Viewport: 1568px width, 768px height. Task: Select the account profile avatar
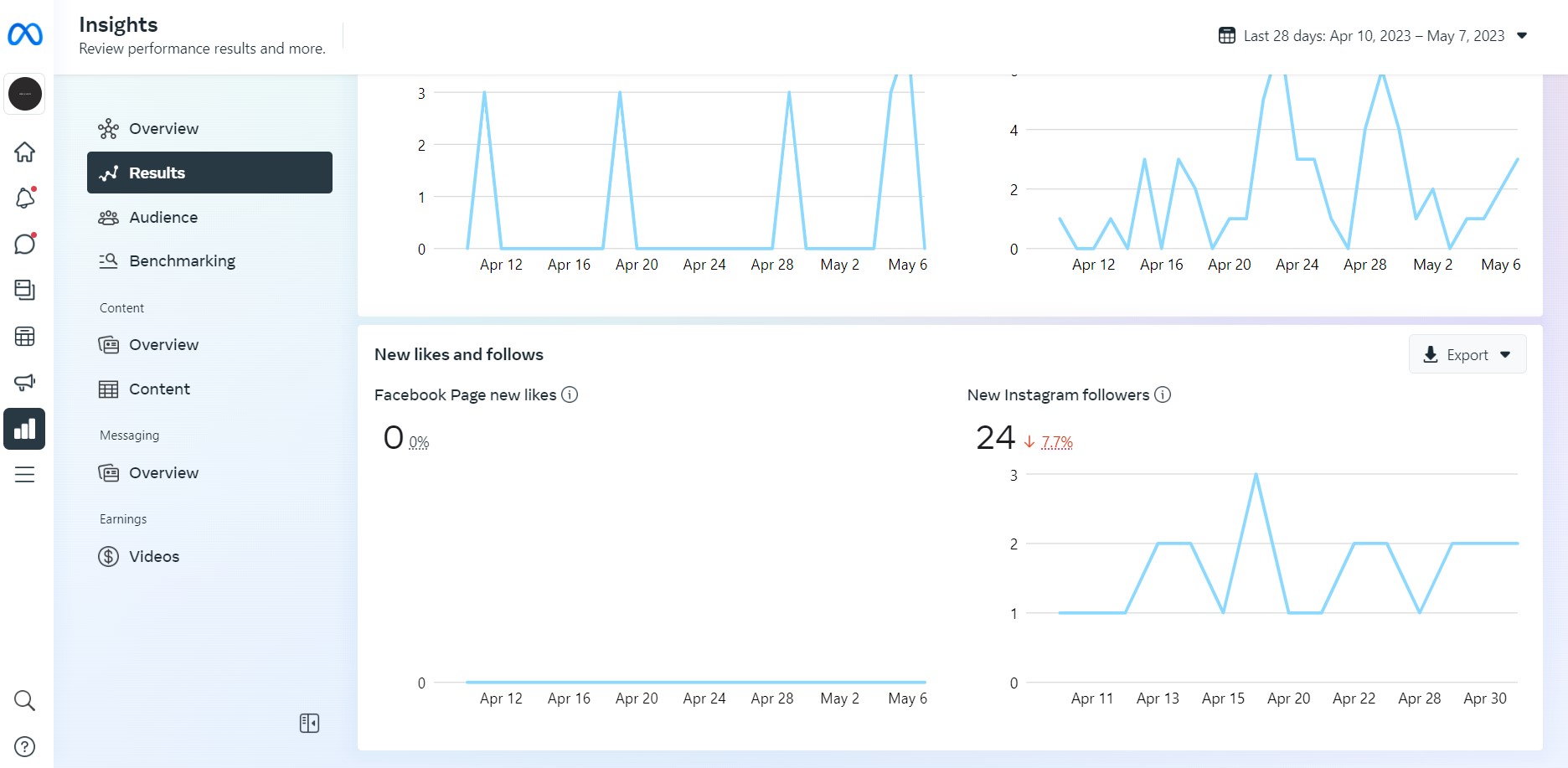[25, 94]
